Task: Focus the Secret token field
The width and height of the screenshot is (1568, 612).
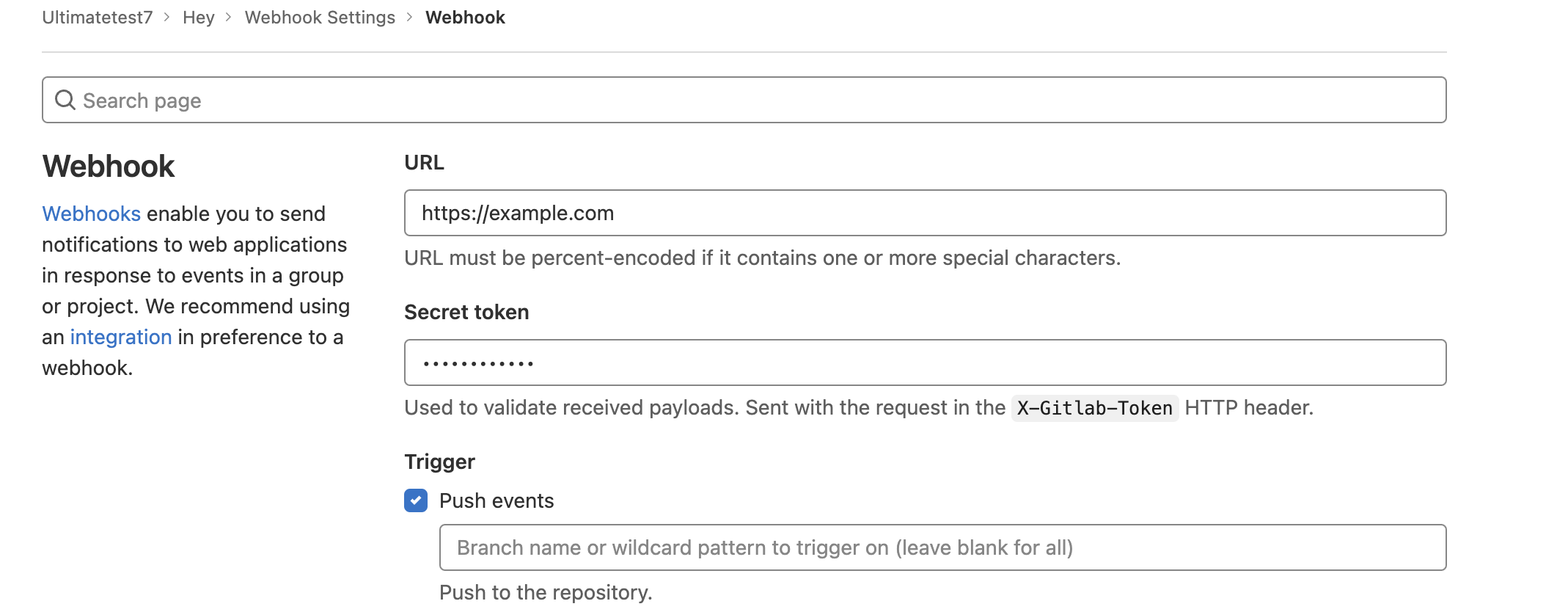Action: pos(924,363)
